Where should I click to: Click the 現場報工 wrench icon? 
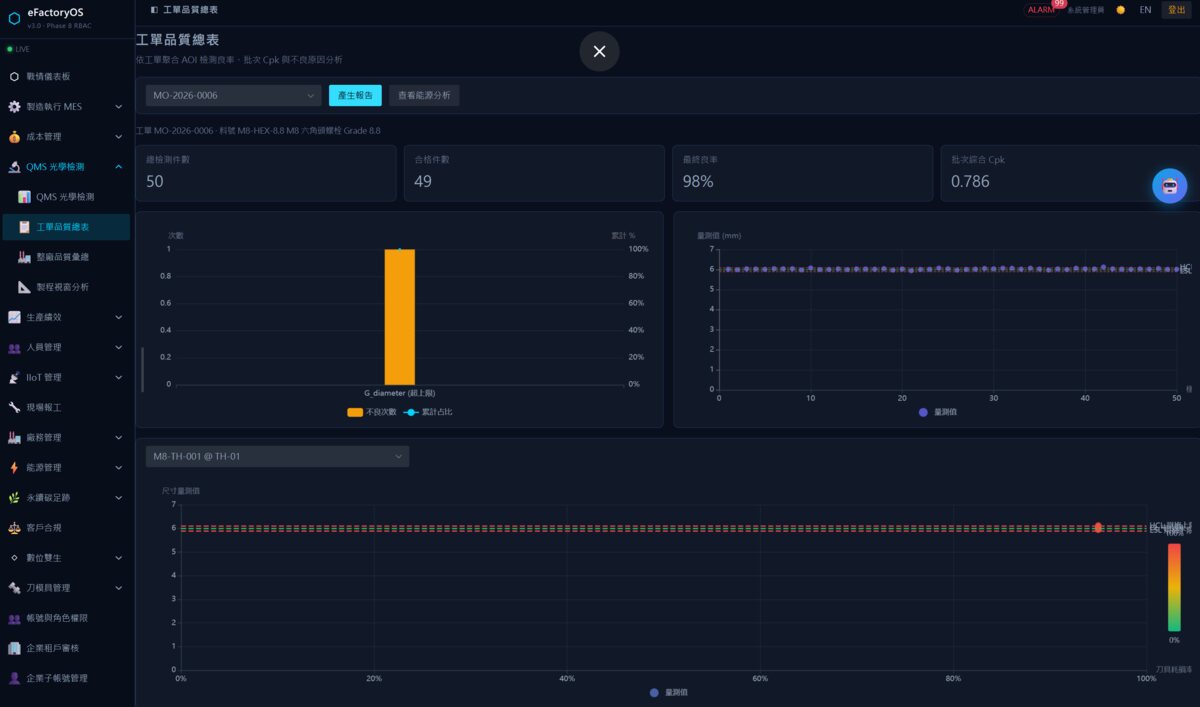pos(14,407)
